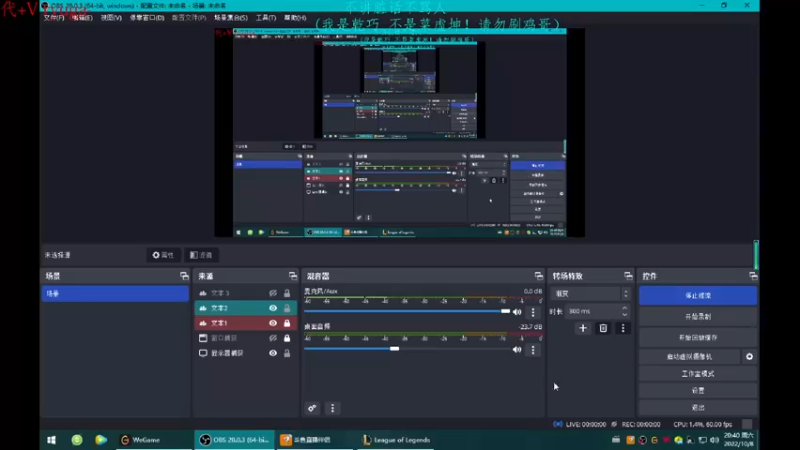Image resolution: width=800 pixels, height=450 pixels.
Task: Pop out the 混音器 mixer dock
Action: click(538, 276)
